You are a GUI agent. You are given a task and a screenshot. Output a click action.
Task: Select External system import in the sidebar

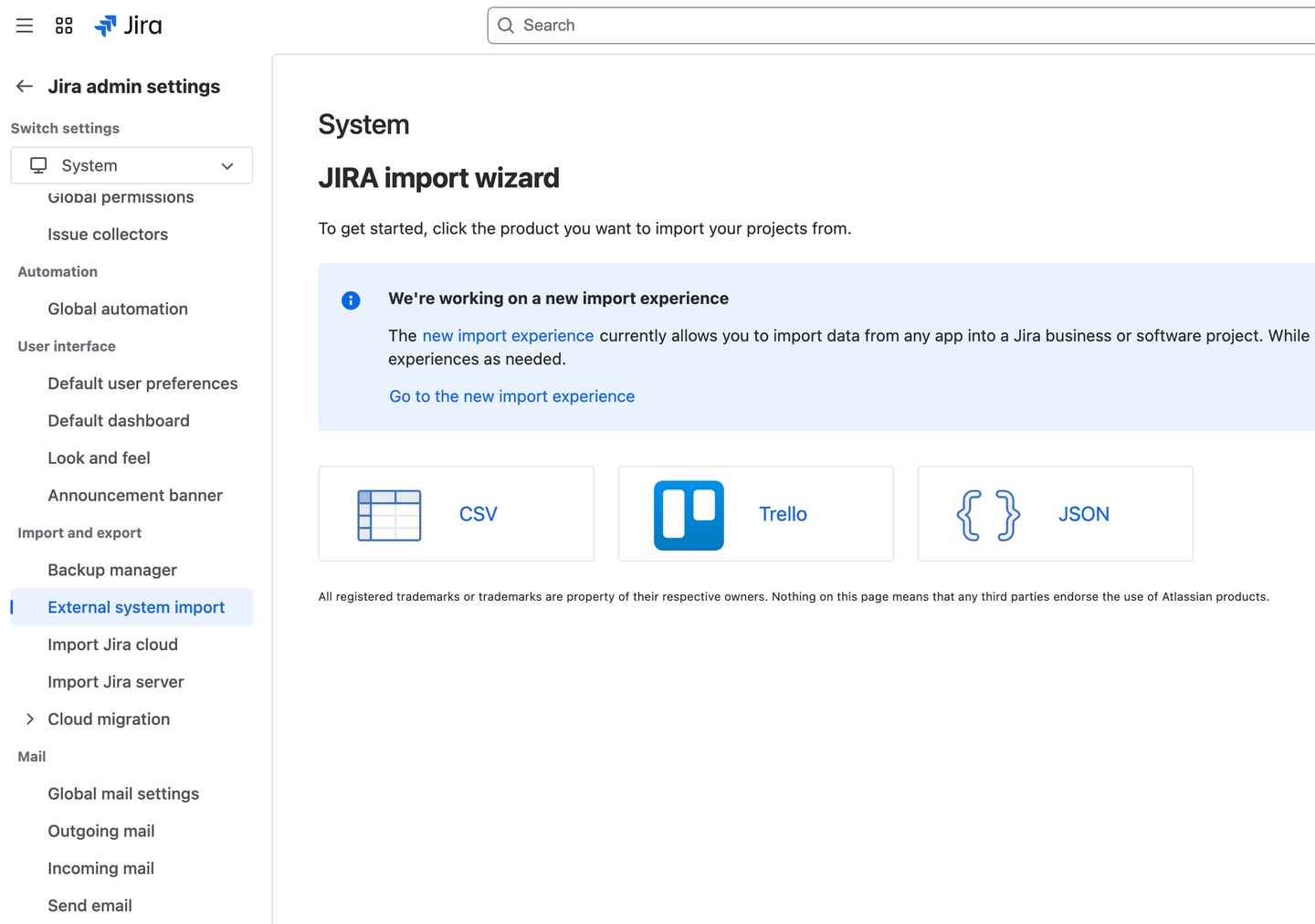click(136, 607)
